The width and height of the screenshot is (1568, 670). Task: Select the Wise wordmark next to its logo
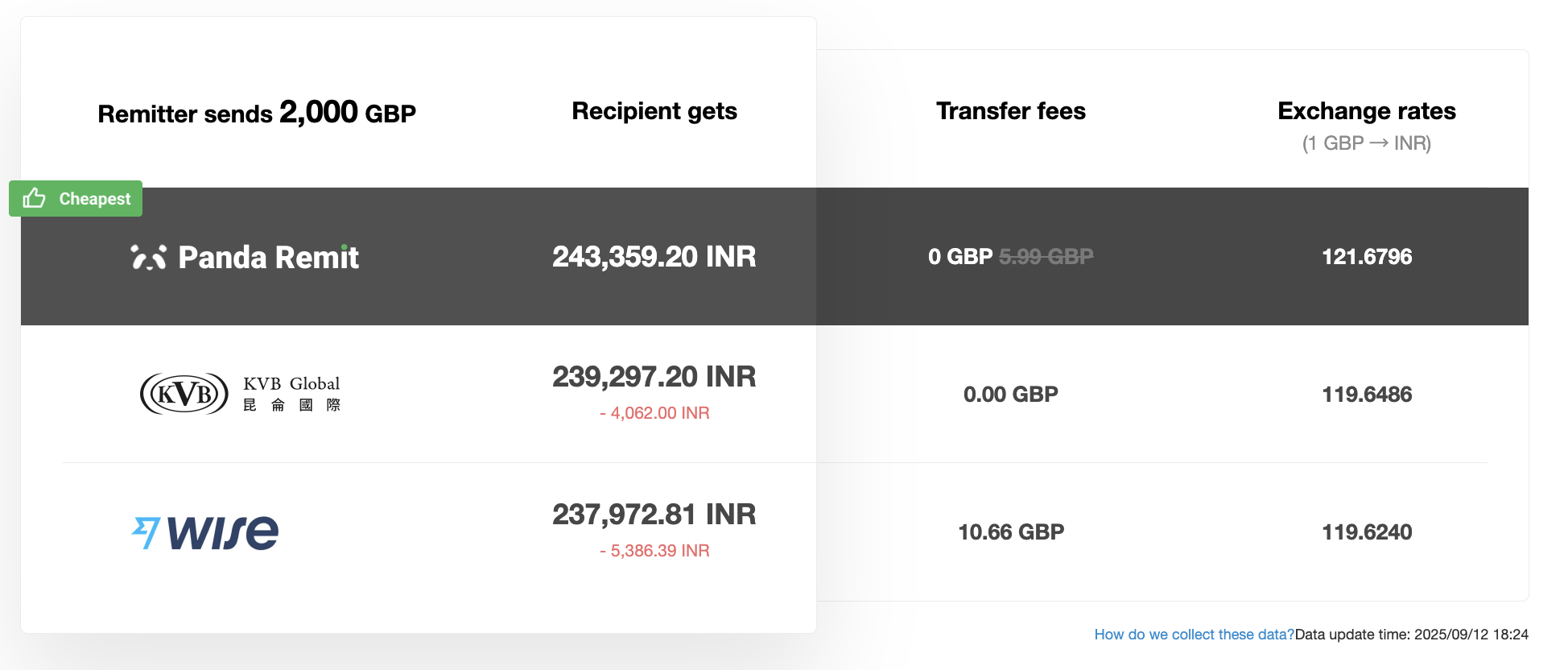click(224, 531)
